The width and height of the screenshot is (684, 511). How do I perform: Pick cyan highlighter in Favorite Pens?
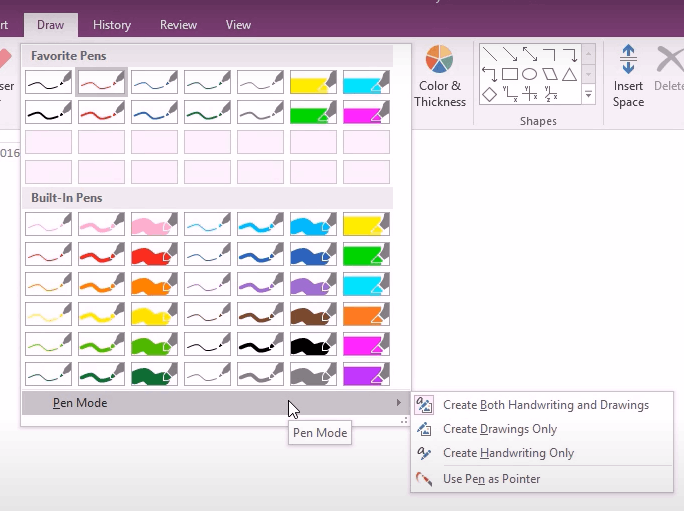tap(366, 82)
